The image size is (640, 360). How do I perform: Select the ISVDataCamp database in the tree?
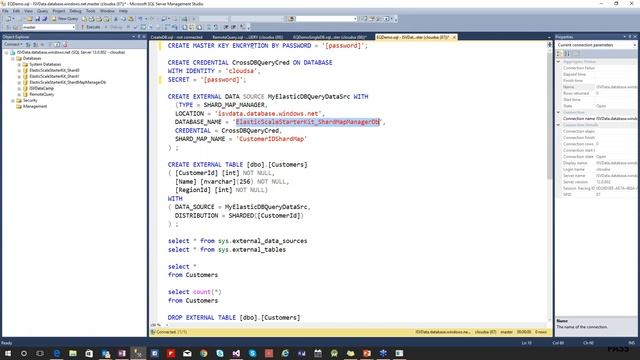point(41,88)
